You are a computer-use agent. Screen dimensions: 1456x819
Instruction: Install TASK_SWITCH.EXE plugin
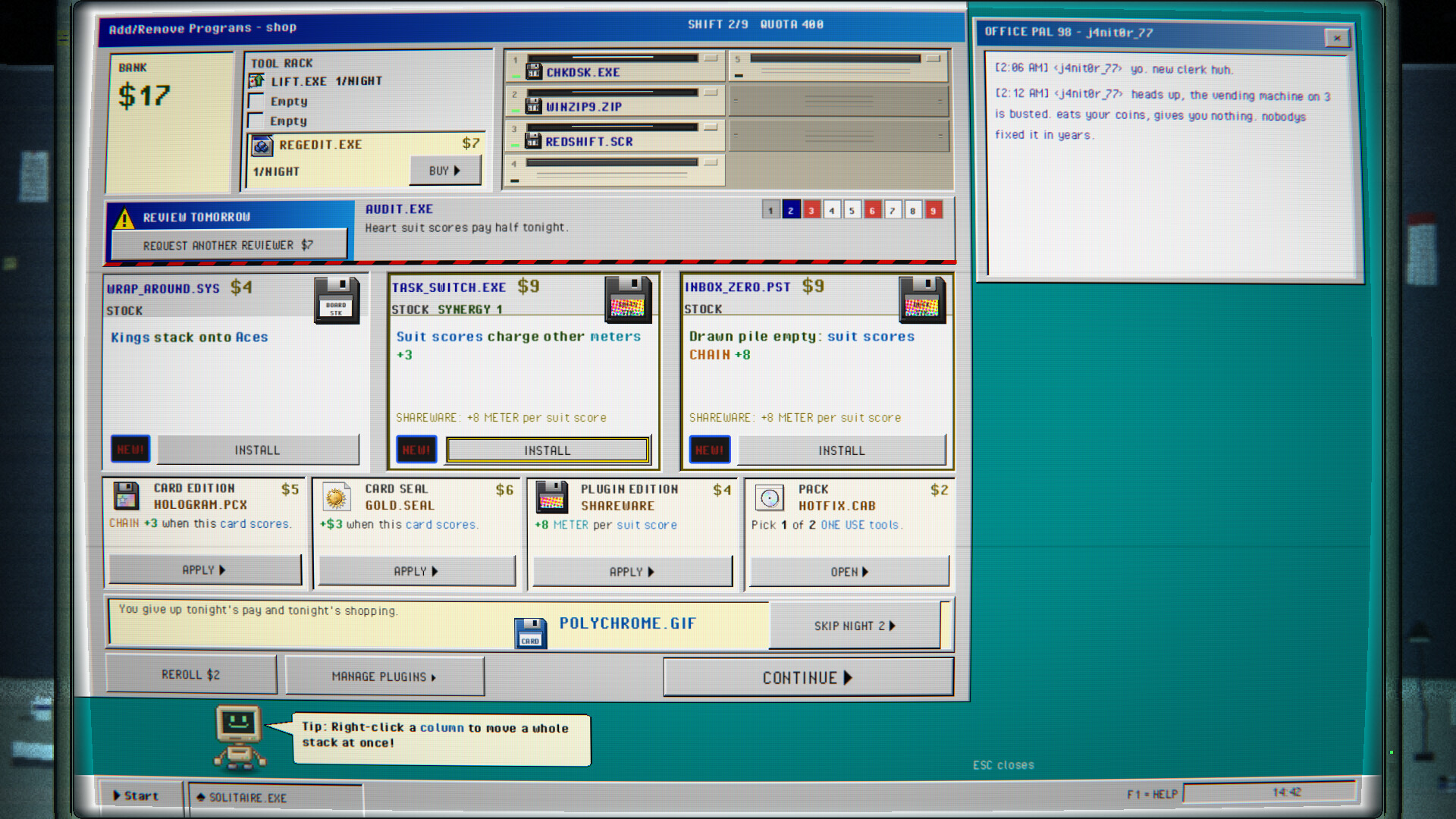click(x=548, y=450)
